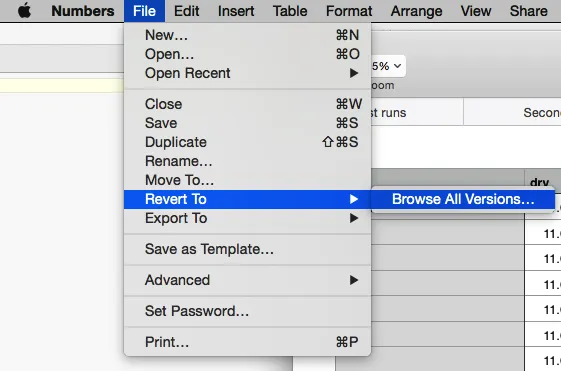Expand the Export To submenu
Image resolution: width=561 pixels, height=371 pixels.
[247, 218]
